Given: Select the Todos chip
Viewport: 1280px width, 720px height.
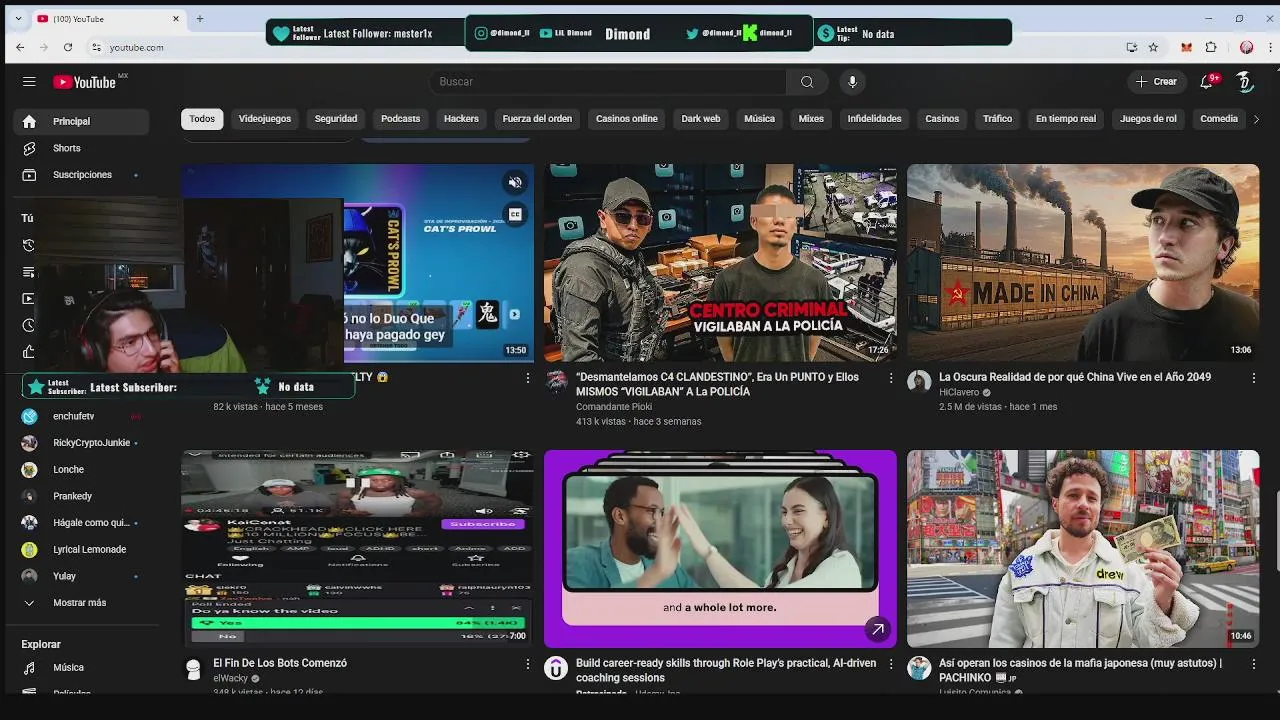Looking at the screenshot, I should point(202,119).
